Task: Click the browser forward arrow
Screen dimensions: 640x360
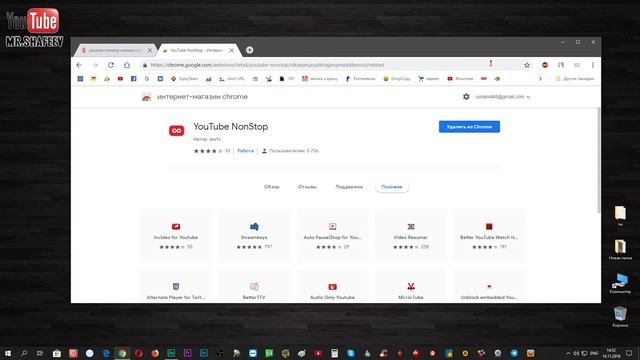Action: tap(95, 65)
